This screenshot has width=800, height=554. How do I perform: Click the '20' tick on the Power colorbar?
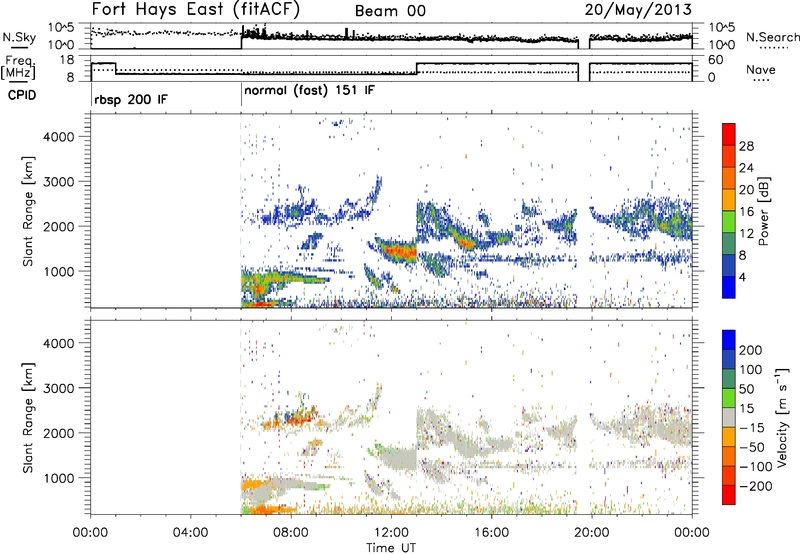point(746,190)
